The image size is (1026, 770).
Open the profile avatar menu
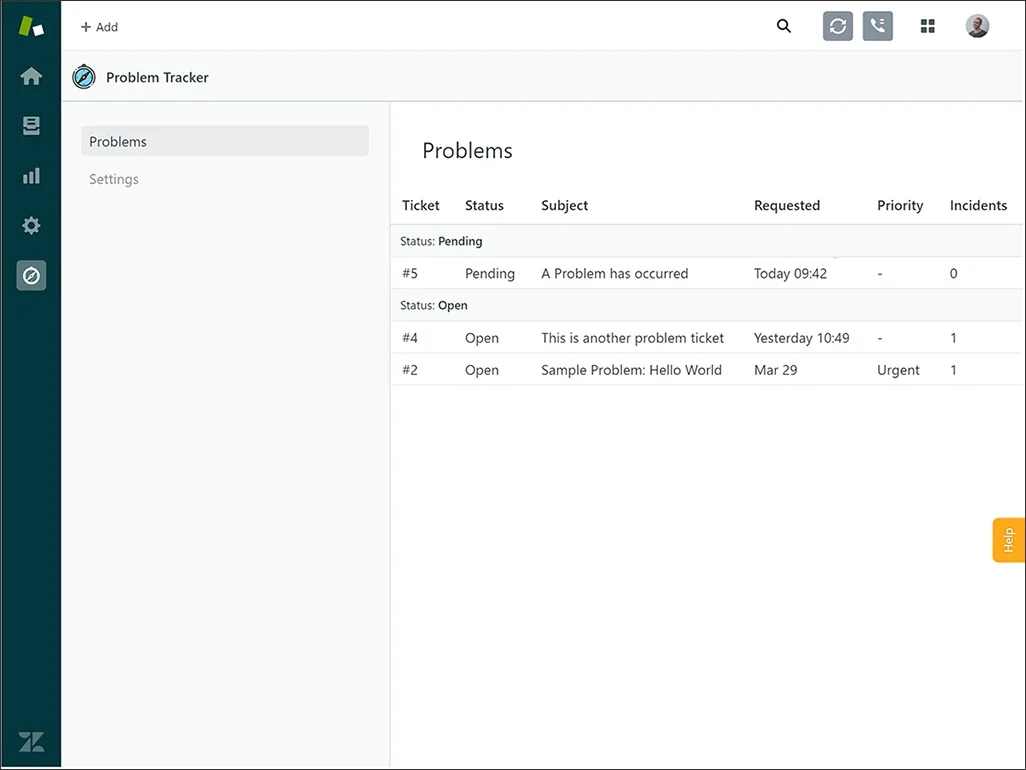(977, 26)
